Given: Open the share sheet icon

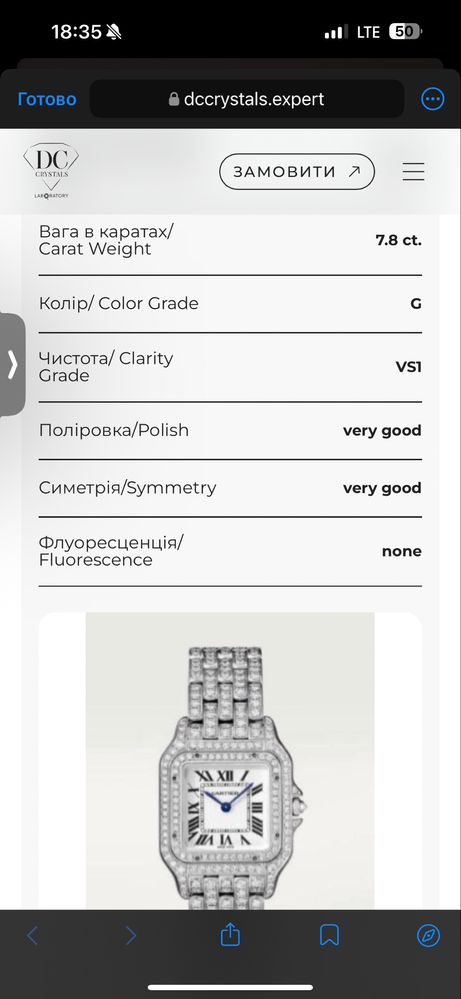Looking at the screenshot, I should 230,935.
